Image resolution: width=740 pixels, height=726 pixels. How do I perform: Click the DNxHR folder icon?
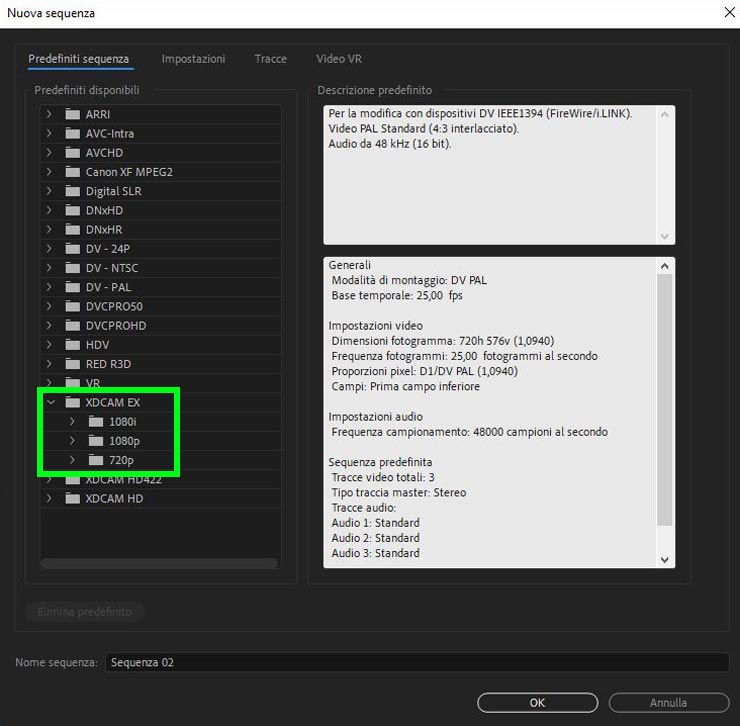coord(72,229)
